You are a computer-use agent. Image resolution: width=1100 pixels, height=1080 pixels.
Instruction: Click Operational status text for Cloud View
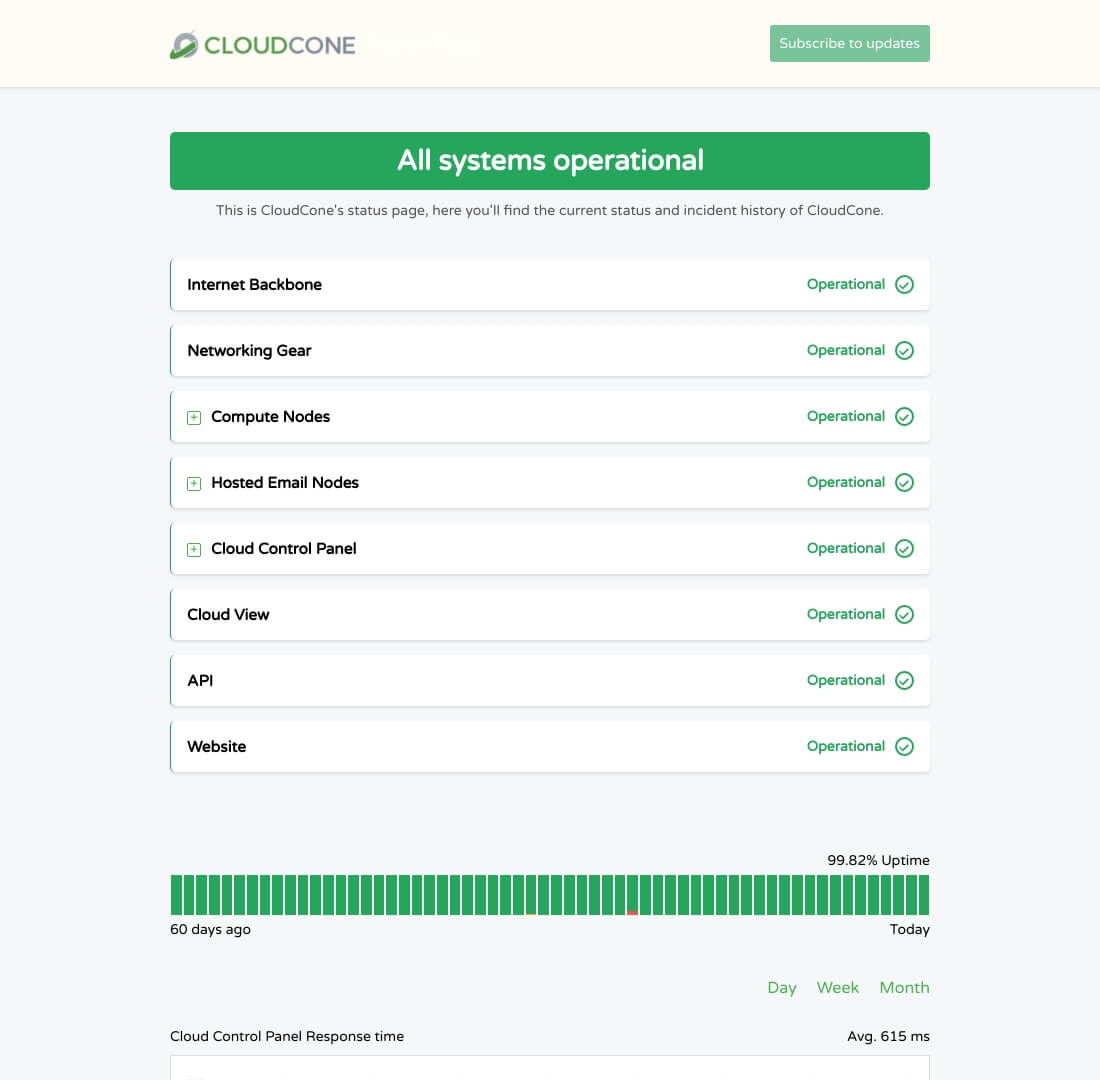(x=845, y=614)
